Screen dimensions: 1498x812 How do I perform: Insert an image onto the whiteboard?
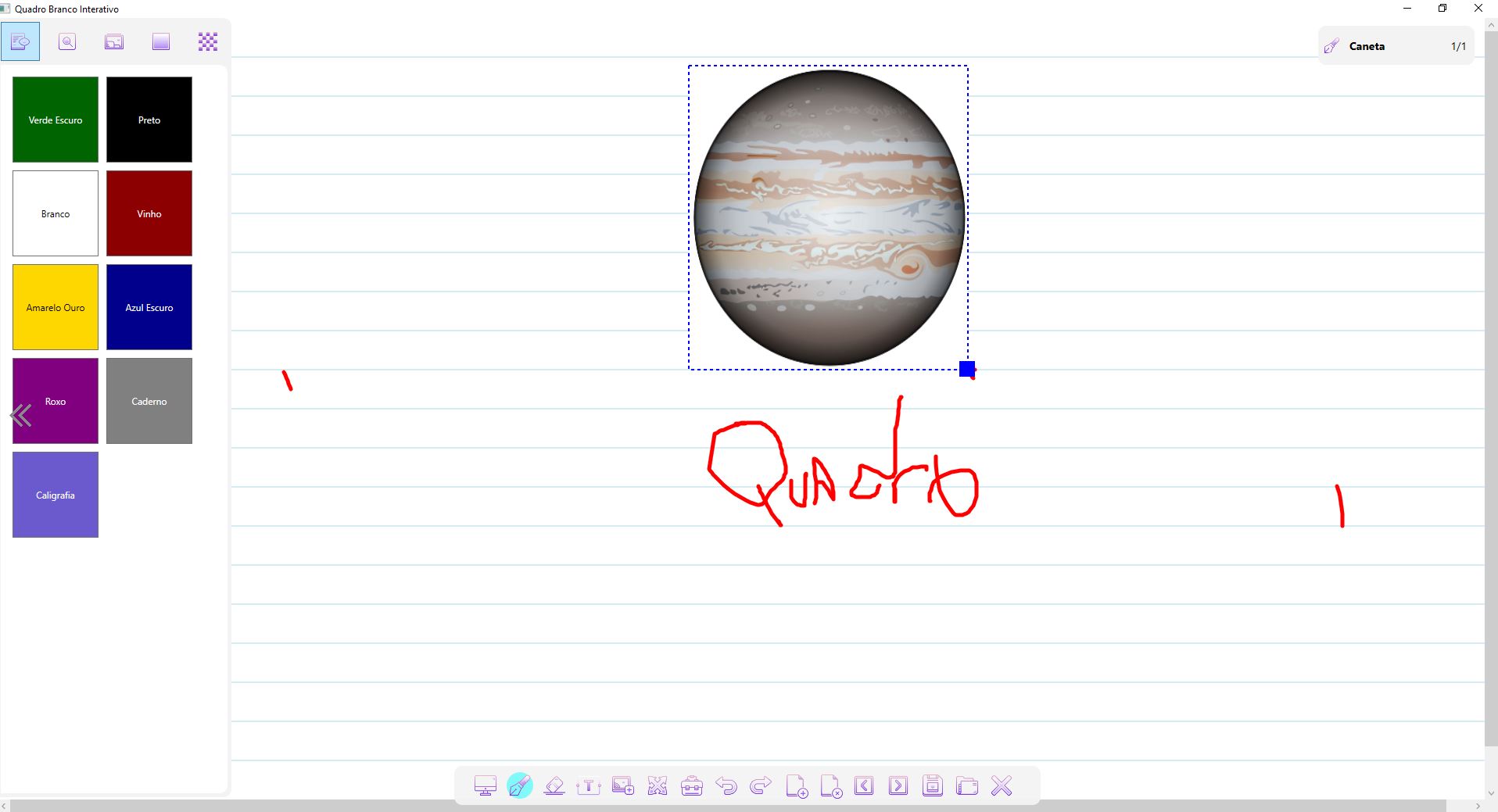623,786
